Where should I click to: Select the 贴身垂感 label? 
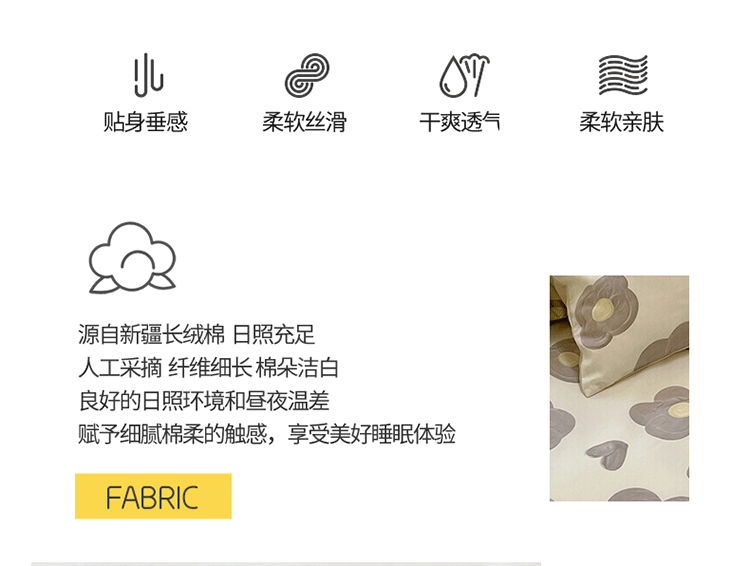[146, 122]
